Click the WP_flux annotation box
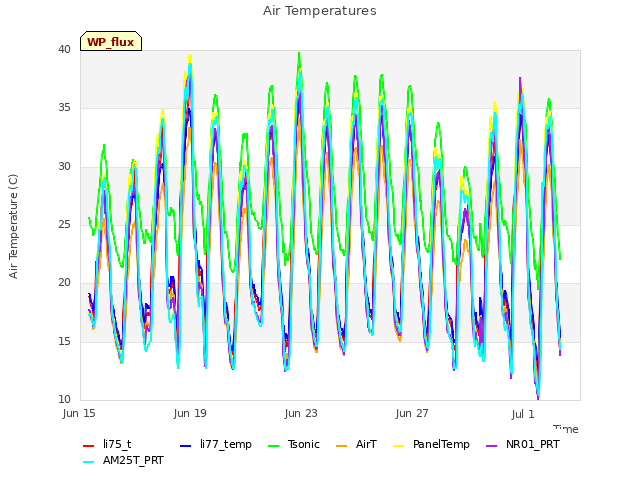Image resolution: width=640 pixels, height=480 pixels. 111,41
